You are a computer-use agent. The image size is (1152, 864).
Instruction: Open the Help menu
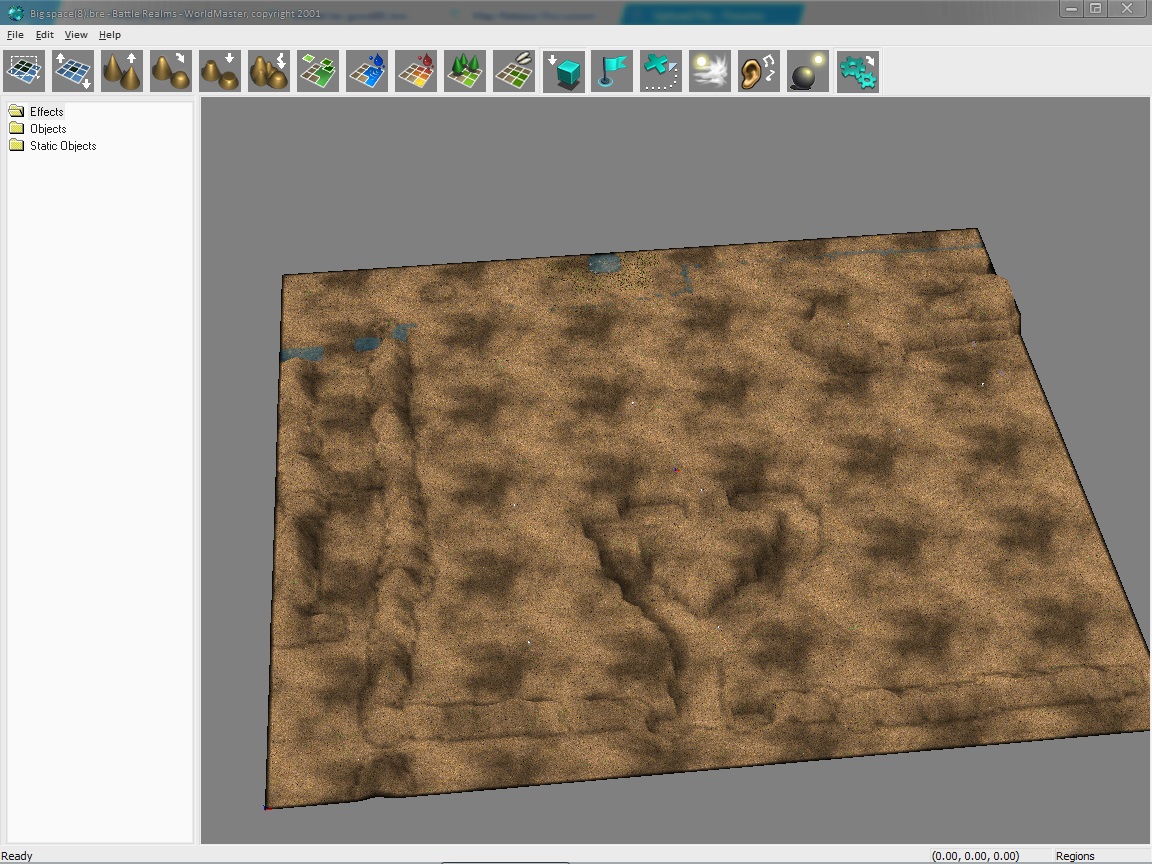pos(109,35)
